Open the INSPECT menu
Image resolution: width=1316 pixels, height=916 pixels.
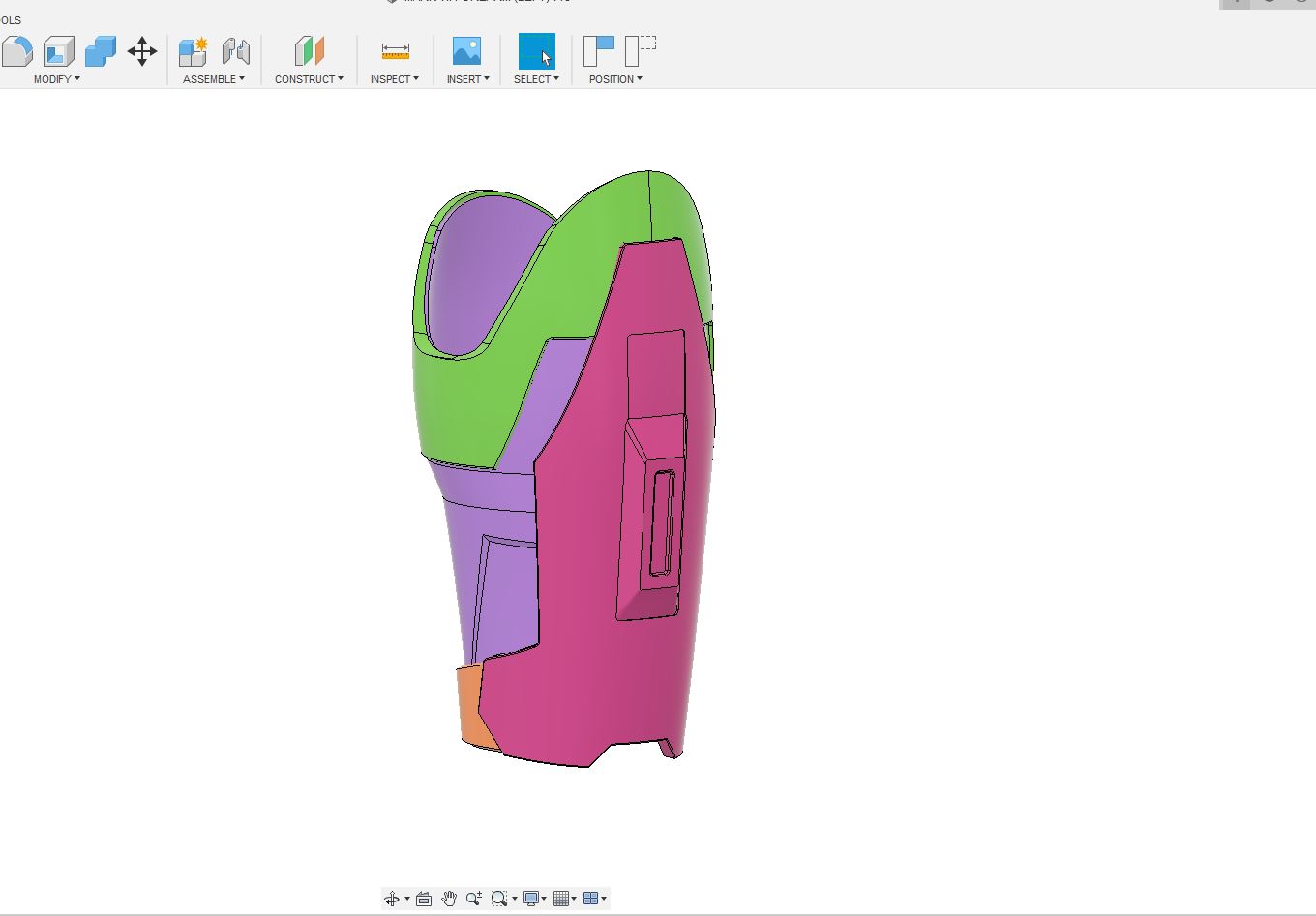[394, 79]
